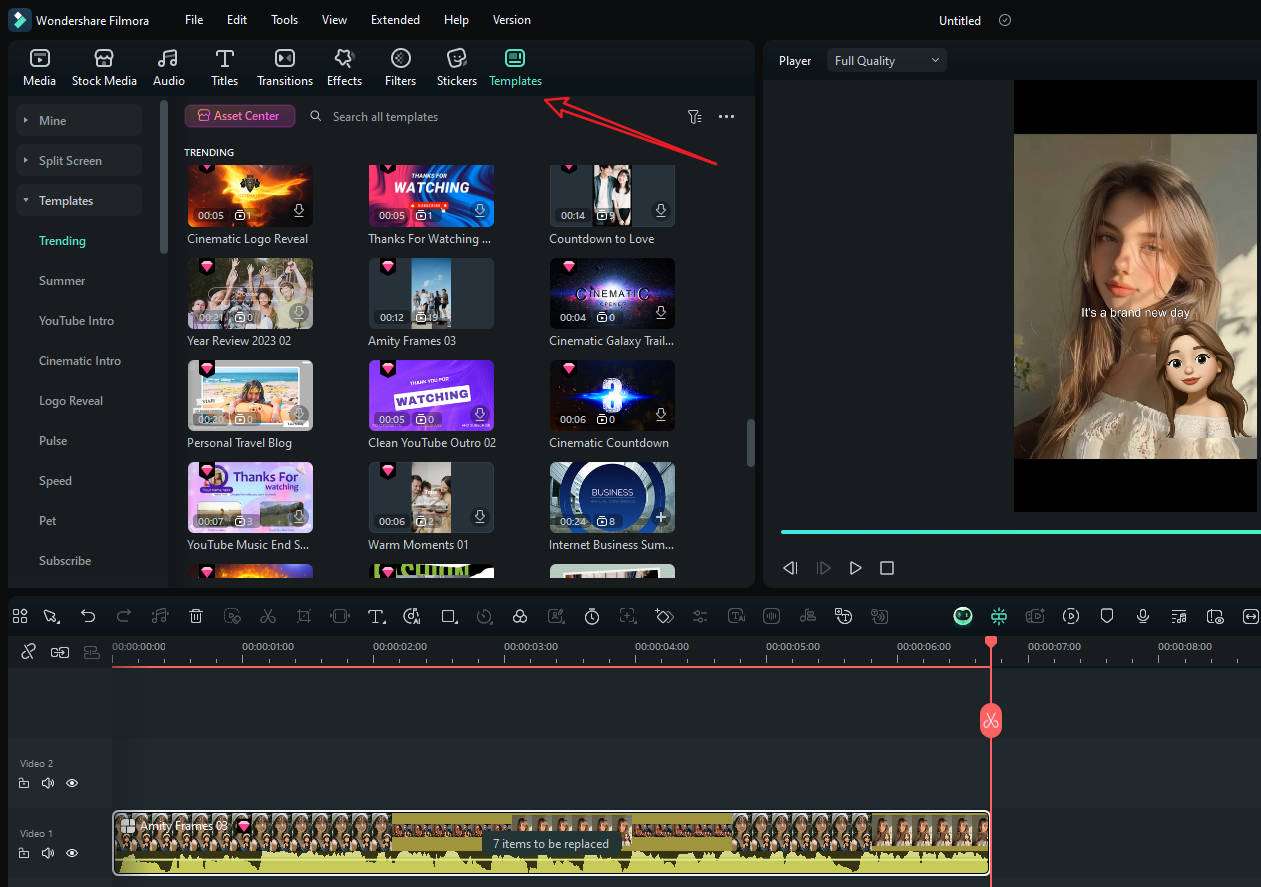This screenshot has height=887, width=1261.
Task: Mute the Video 1 track
Action: (47, 853)
